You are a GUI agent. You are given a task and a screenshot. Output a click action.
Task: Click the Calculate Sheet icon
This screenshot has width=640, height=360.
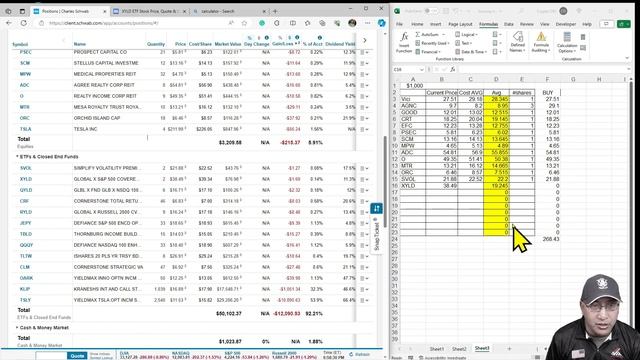583,48
